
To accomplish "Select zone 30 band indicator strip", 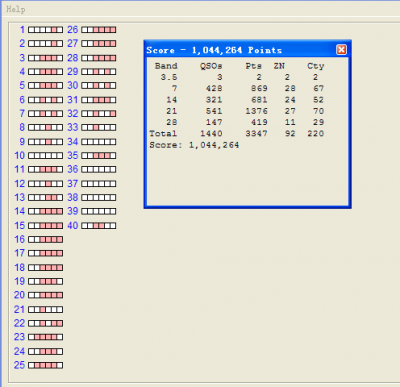I will (x=99, y=86).
